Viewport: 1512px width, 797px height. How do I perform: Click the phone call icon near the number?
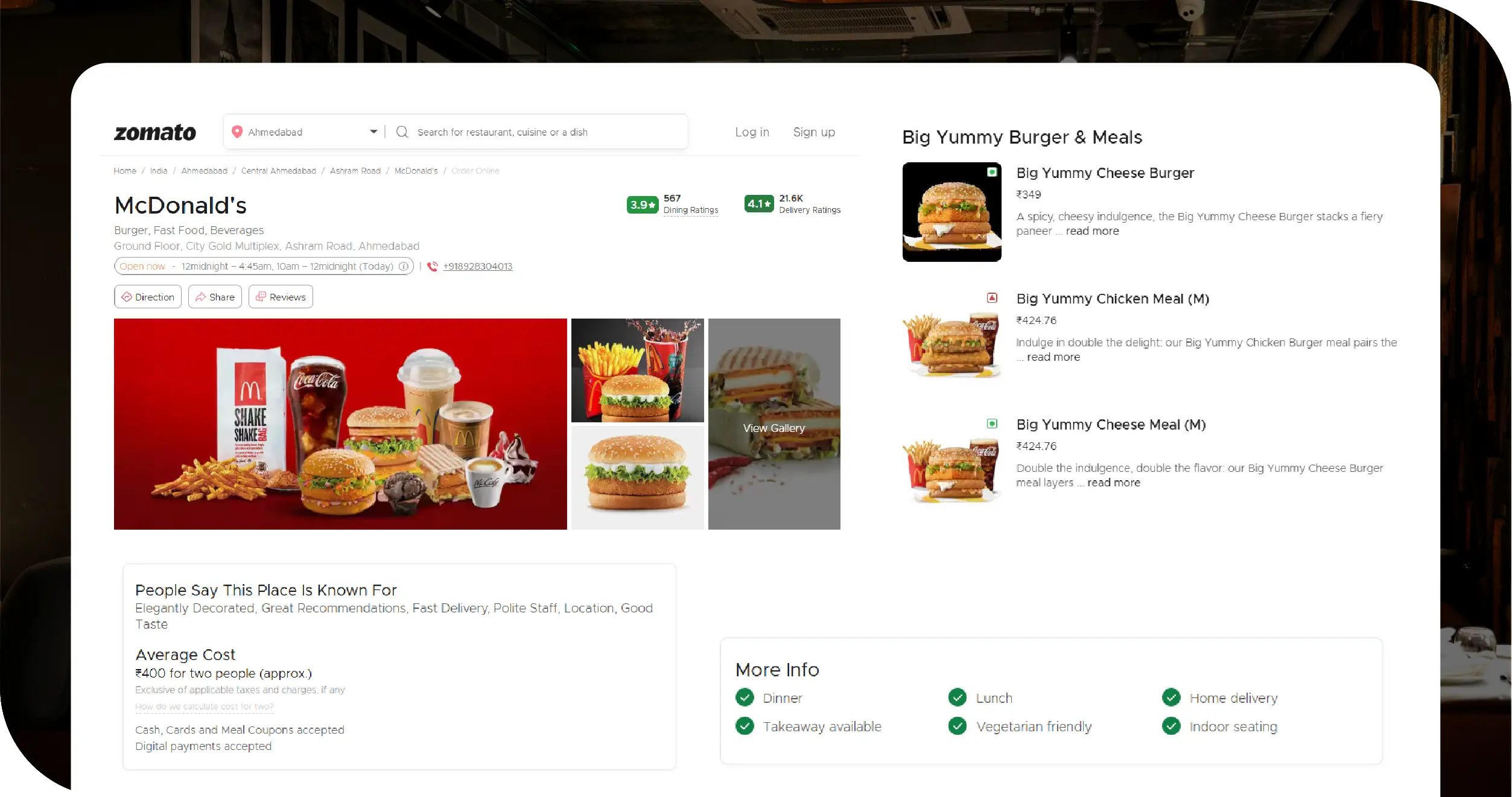[x=432, y=266]
